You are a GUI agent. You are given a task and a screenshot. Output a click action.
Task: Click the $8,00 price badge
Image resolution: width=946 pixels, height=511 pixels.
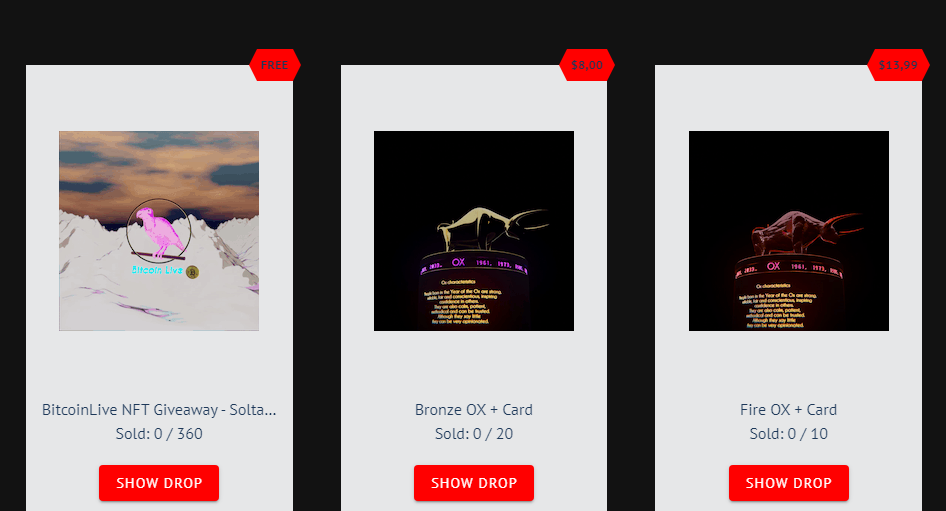click(x=587, y=65)
